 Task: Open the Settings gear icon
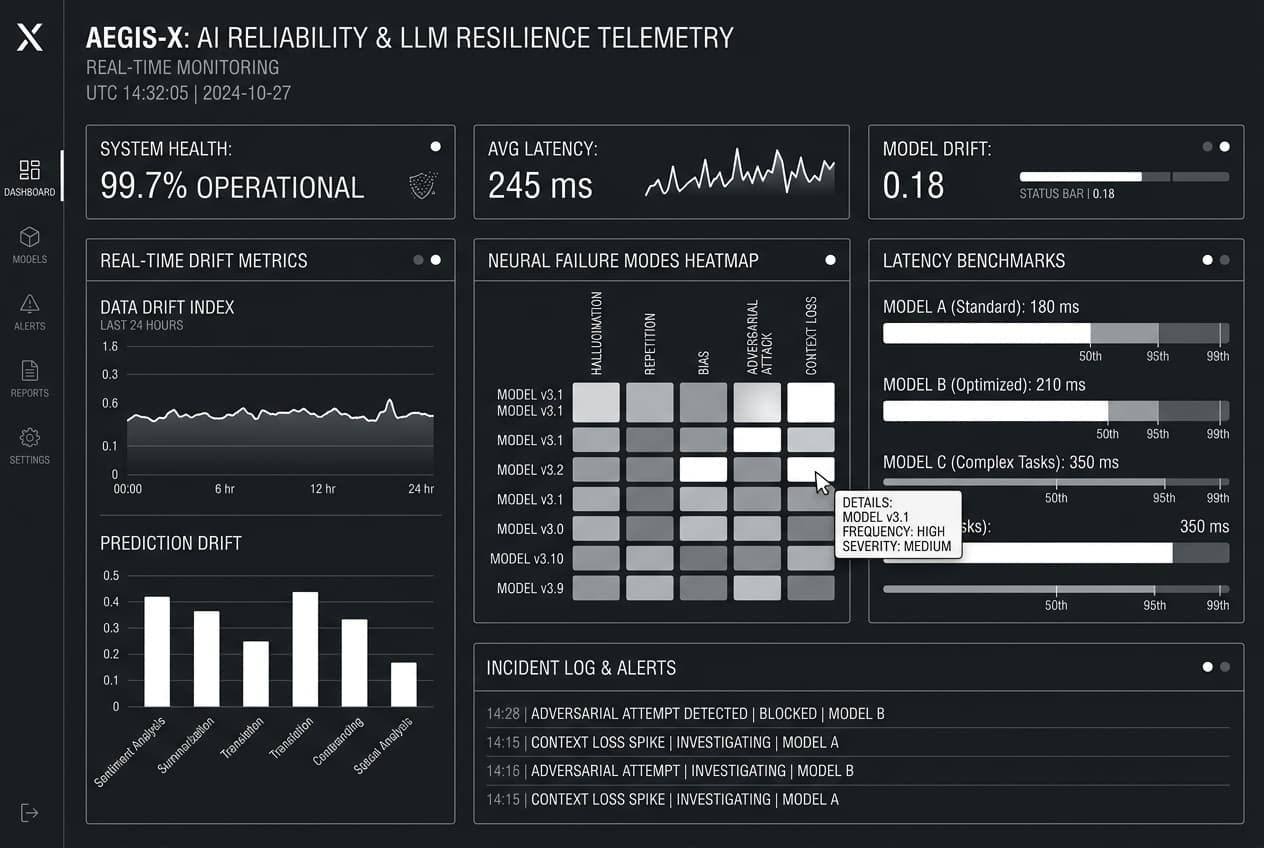(30, 438)
